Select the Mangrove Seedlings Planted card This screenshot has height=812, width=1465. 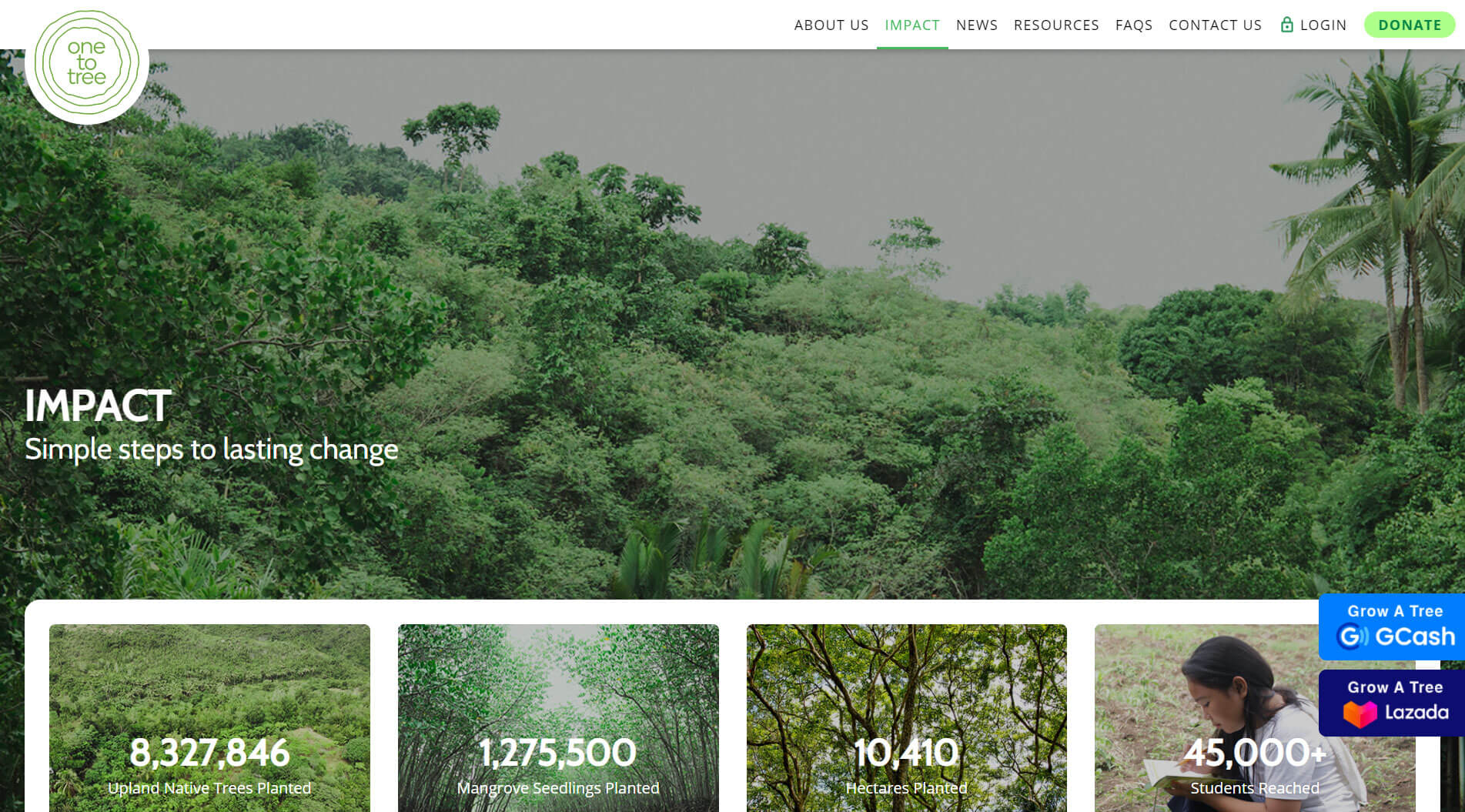[558, 718]
